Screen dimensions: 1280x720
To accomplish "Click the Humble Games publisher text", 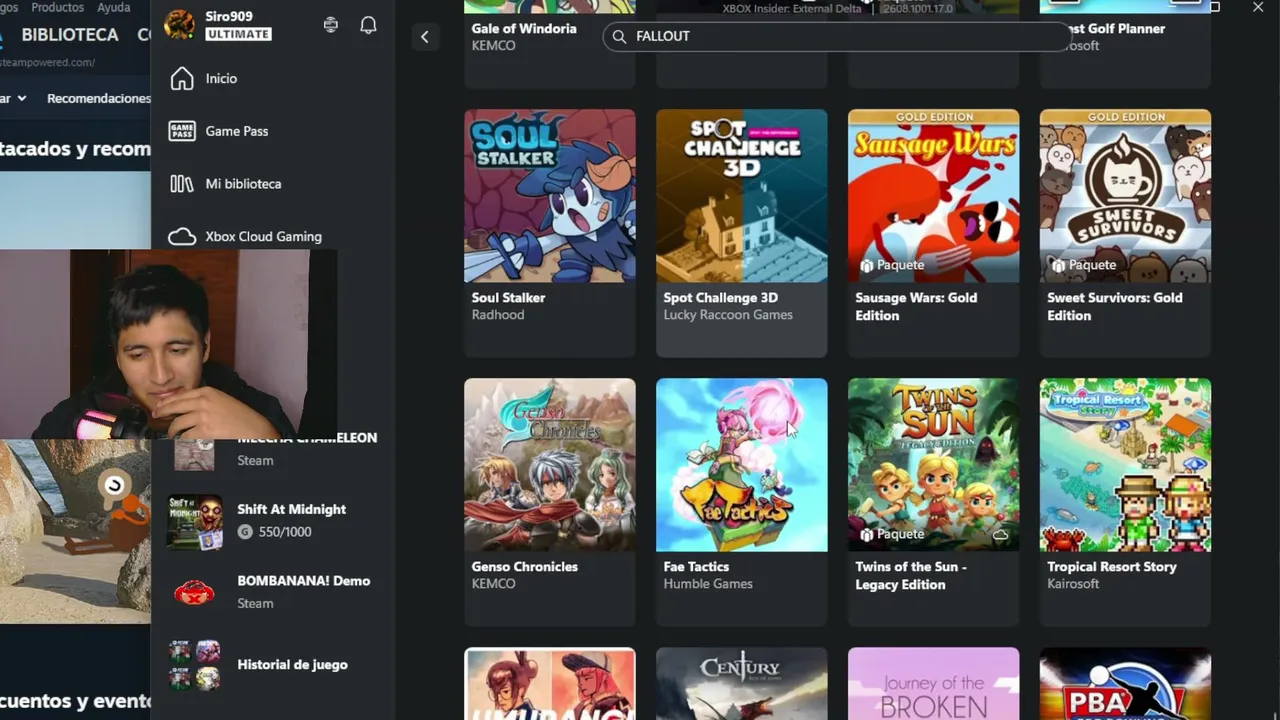I will 708,584.
